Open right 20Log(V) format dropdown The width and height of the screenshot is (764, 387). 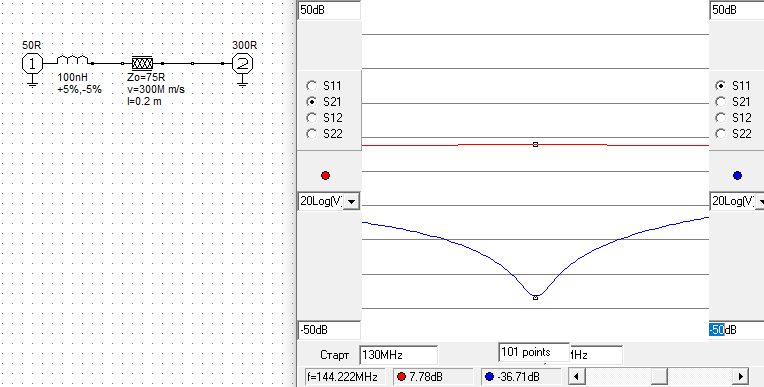tap(761, 201)
